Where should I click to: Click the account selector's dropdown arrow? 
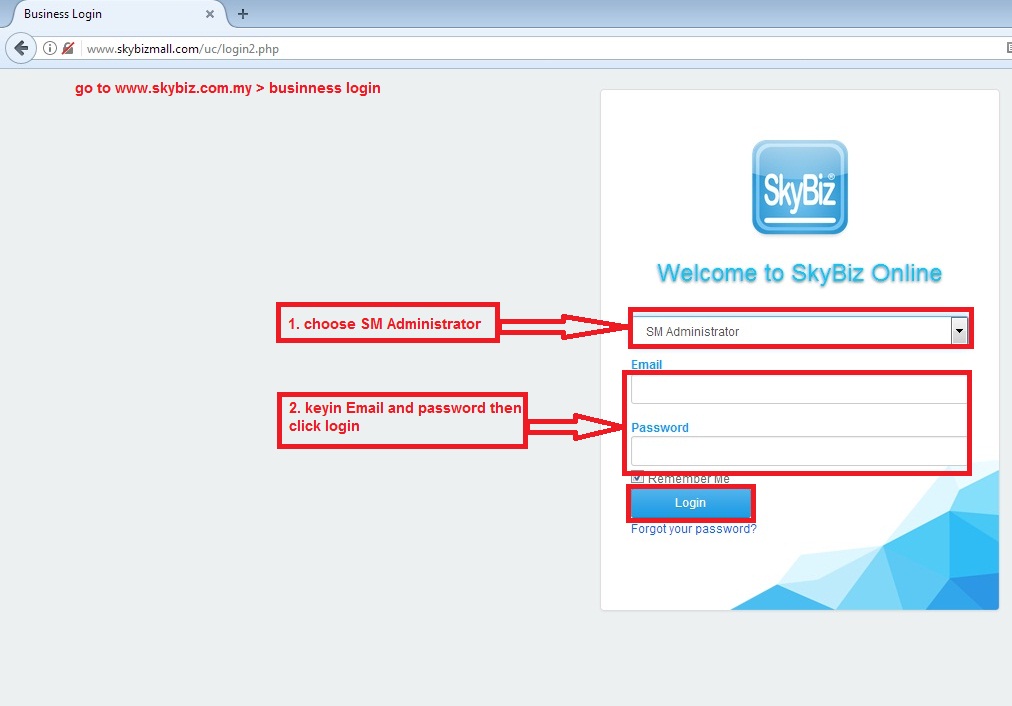tap(958, 328)
